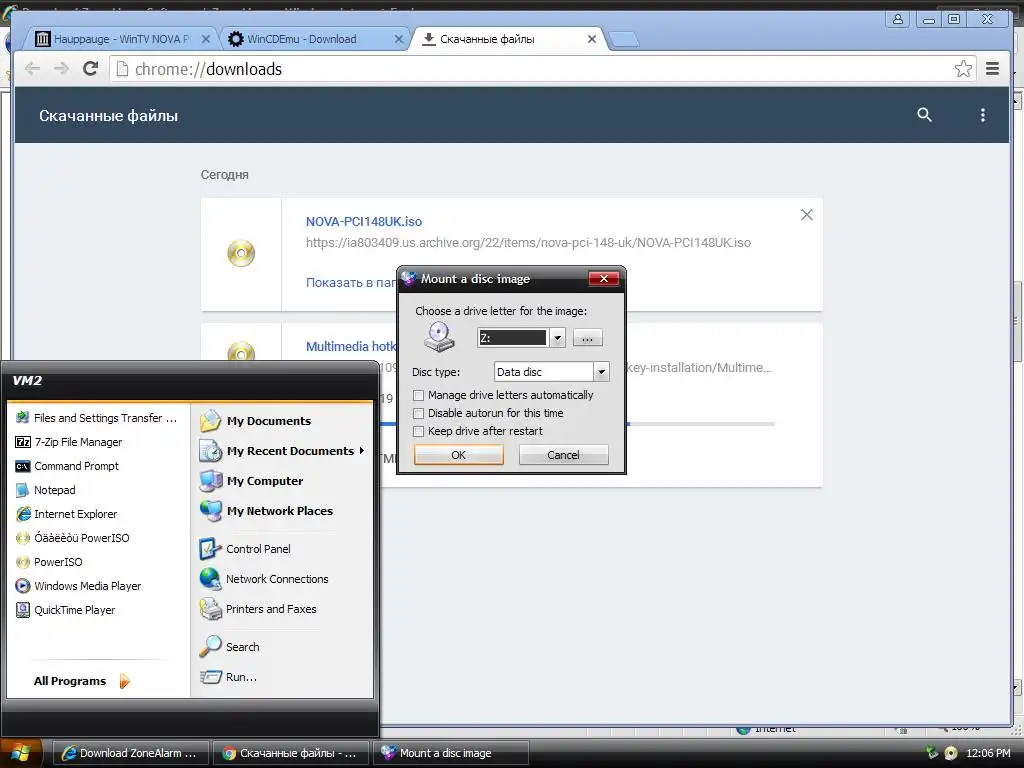Click the taskbar clock showing 12:06 PM
The height and width of the screenshot is (768, 1024).
point(987,753)
